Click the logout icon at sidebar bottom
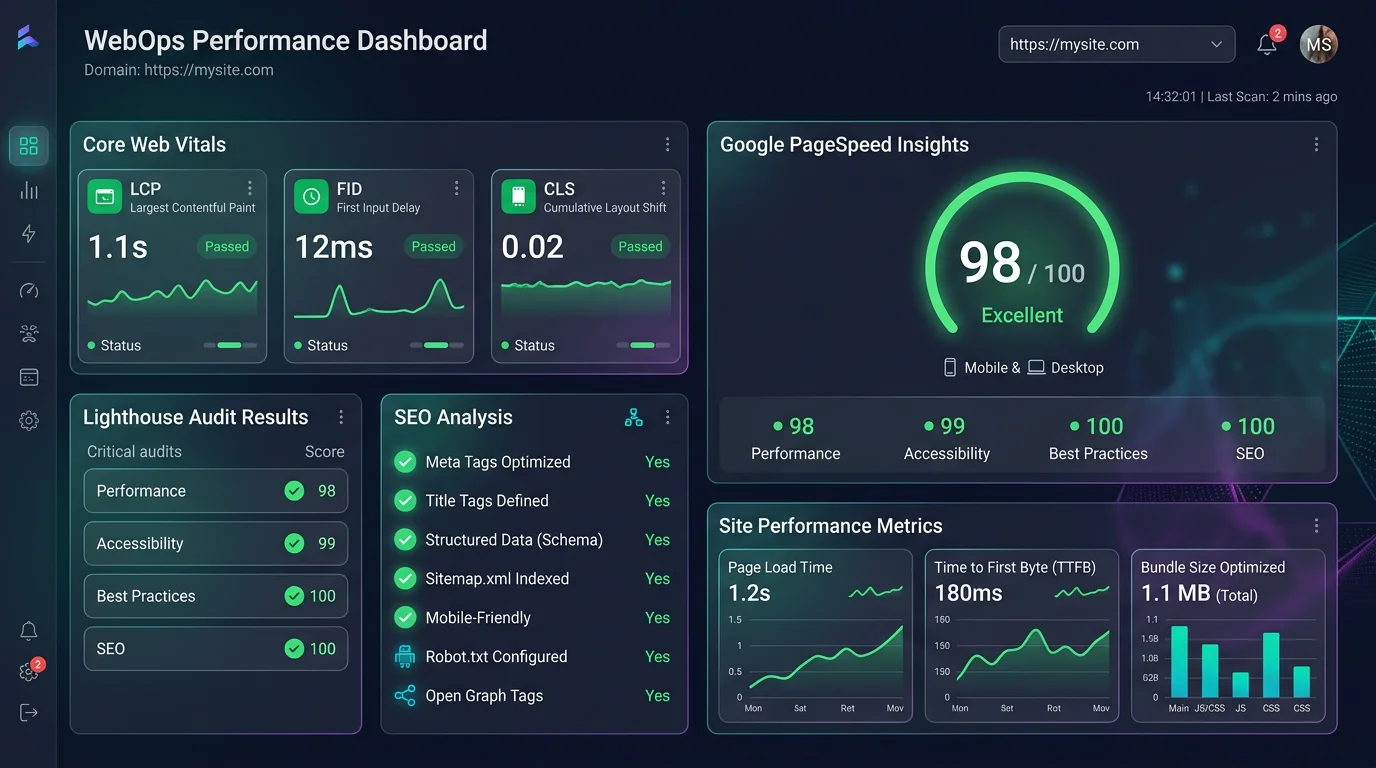Image resolution: width=1376 pixels, height=768 pixels. pos(28,712)
